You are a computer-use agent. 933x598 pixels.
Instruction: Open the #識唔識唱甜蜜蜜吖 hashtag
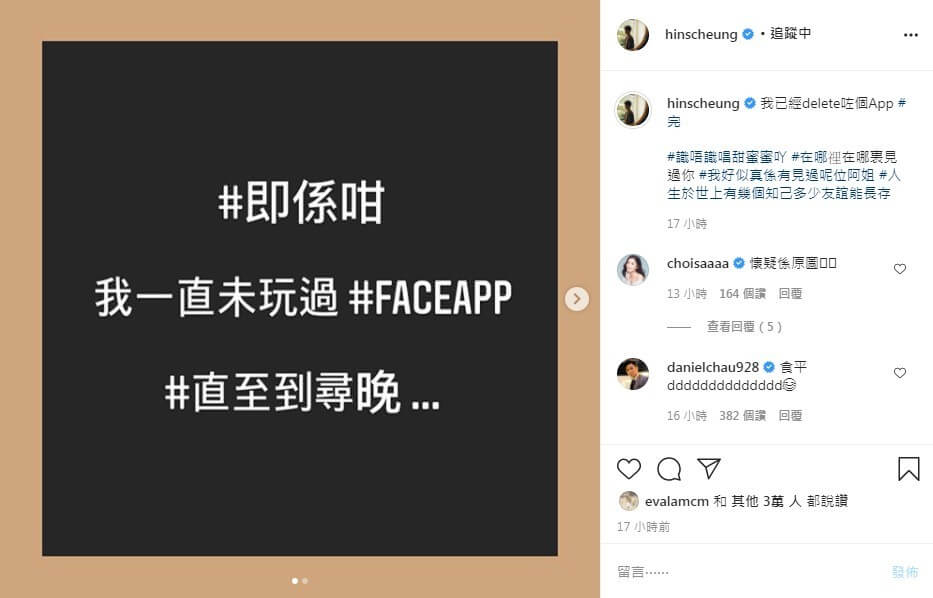point(727,157)
